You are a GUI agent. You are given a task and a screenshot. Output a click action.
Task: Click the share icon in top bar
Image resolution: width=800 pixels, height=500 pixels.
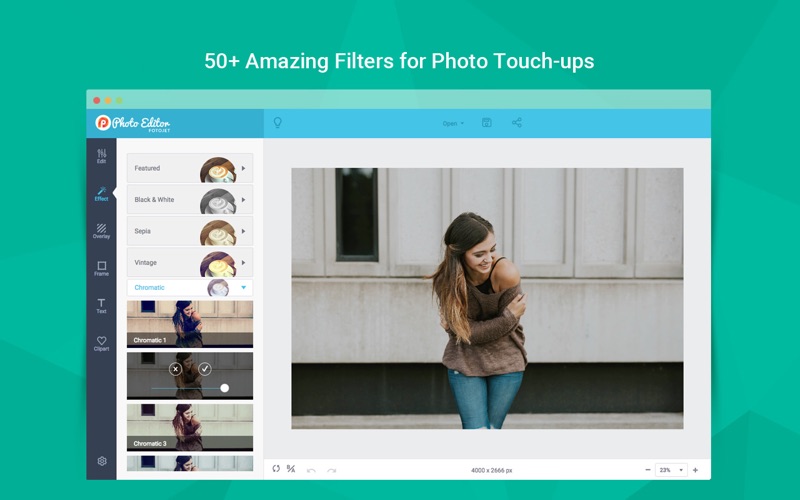coord(517,122)
